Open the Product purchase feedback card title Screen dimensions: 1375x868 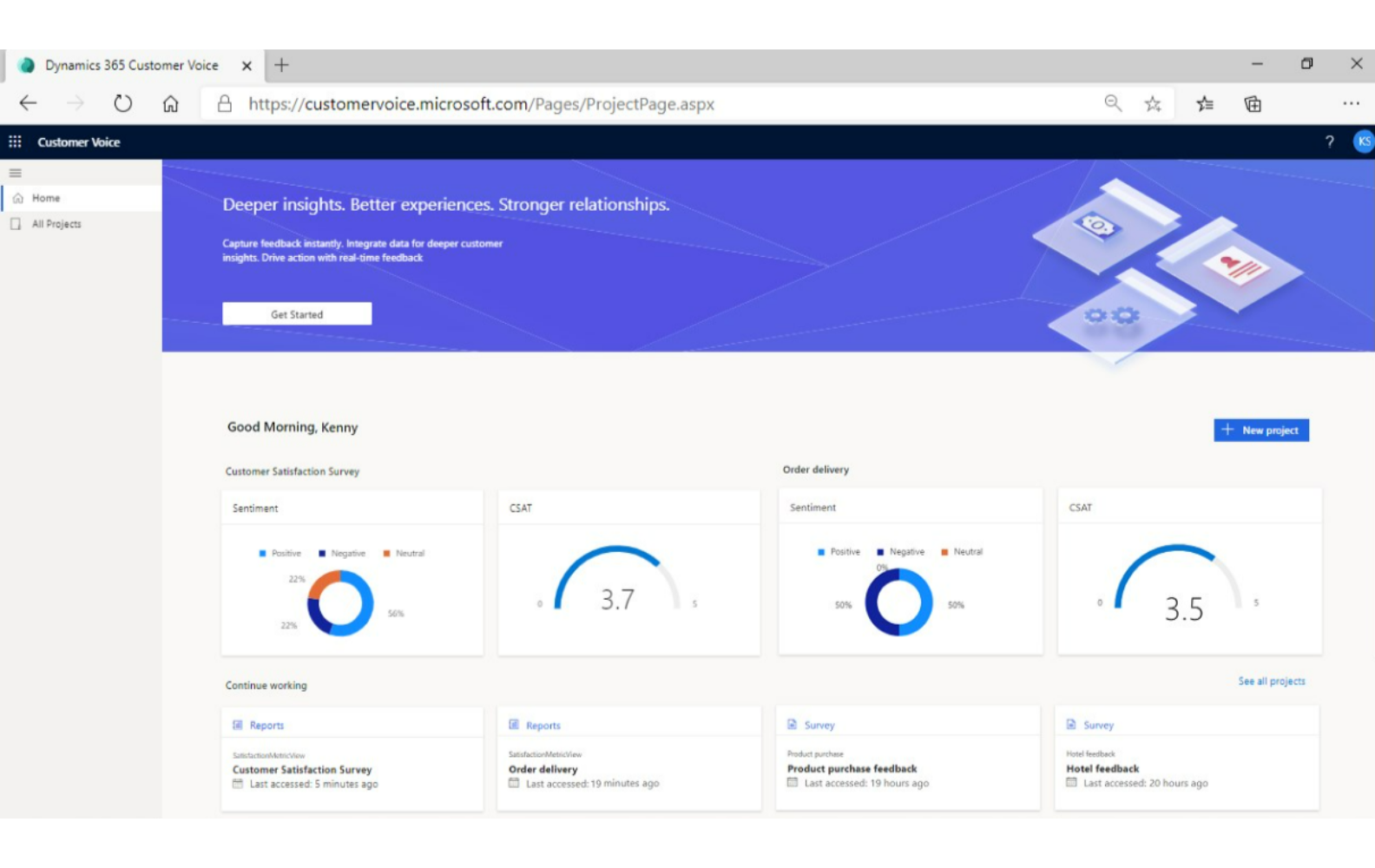852,768
